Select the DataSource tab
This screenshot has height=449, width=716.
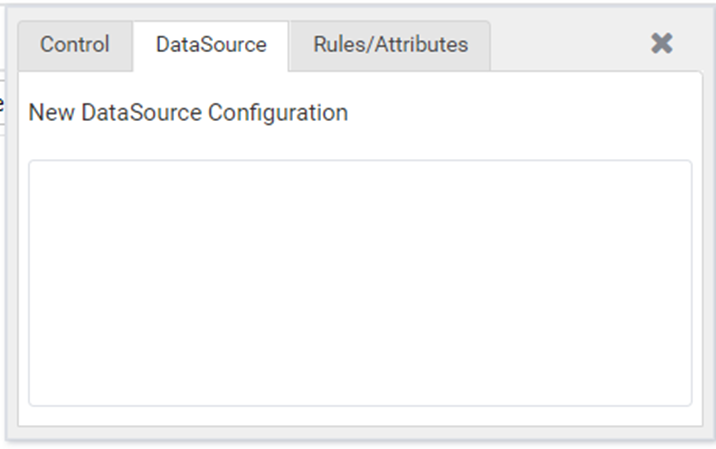[x=211, y=46]
